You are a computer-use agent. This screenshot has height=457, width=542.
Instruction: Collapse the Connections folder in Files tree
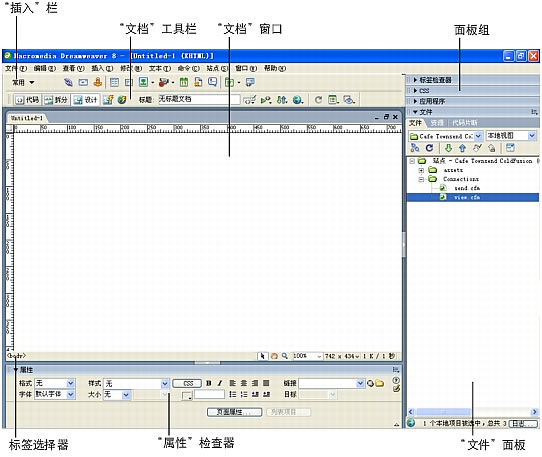pyautogui.click(x=421, y=179)
